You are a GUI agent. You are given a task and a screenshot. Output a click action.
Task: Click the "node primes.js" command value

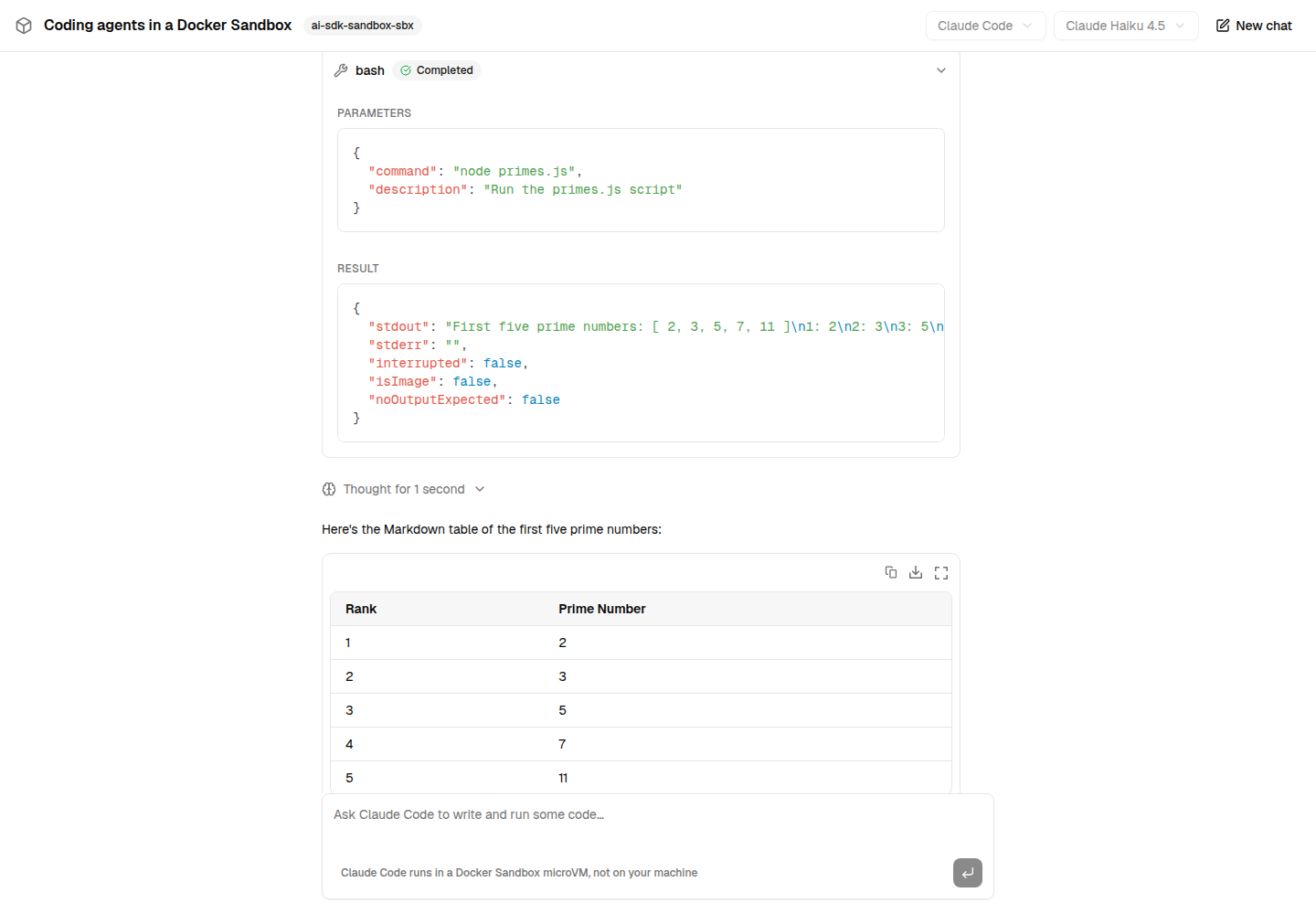pos(514,171)
